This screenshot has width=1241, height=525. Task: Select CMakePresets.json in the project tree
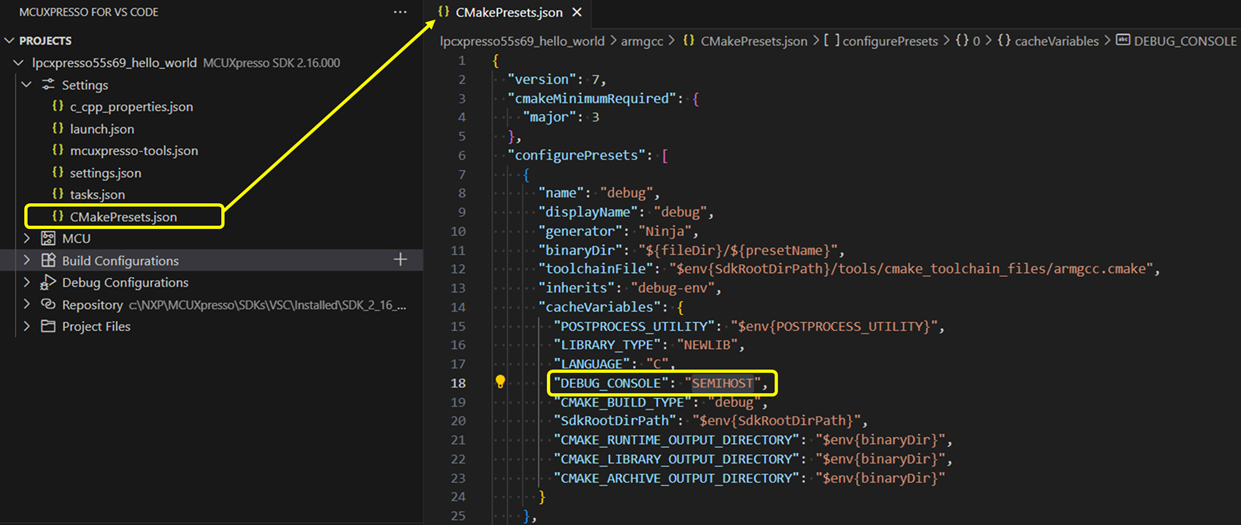123,217
